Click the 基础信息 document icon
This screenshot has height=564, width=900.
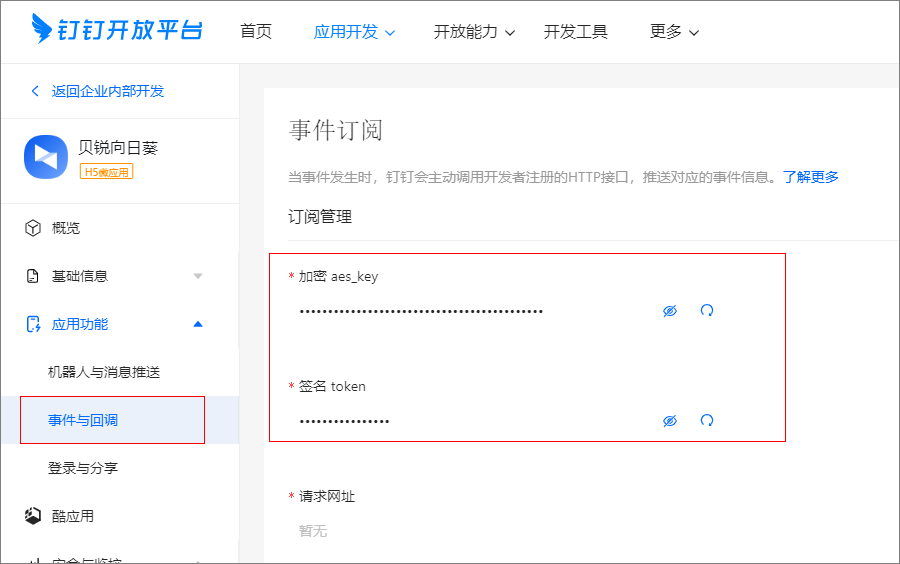(x=33, y=276)
